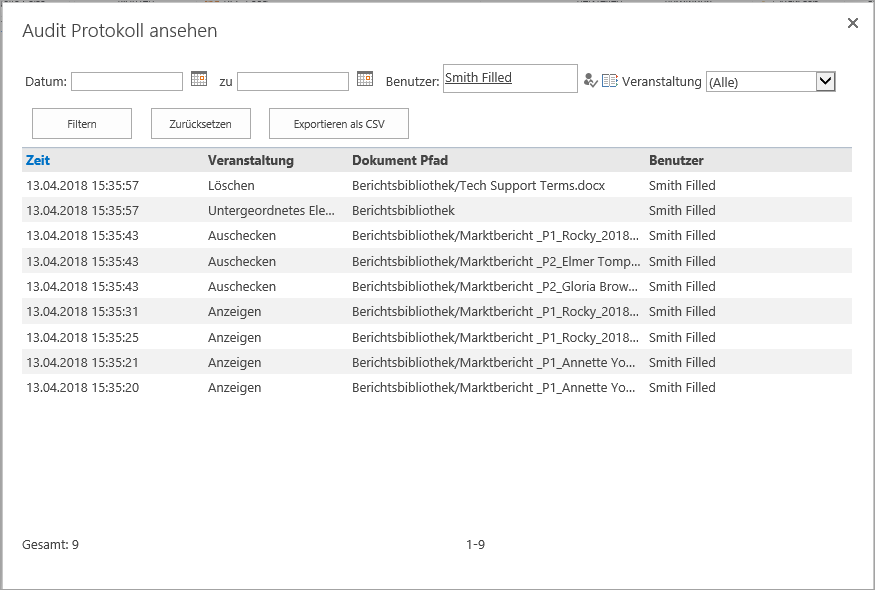Open the address book browse icon
Image resolution: width=875 pixels, height=590 pixels.
click(x=609, y=81)
